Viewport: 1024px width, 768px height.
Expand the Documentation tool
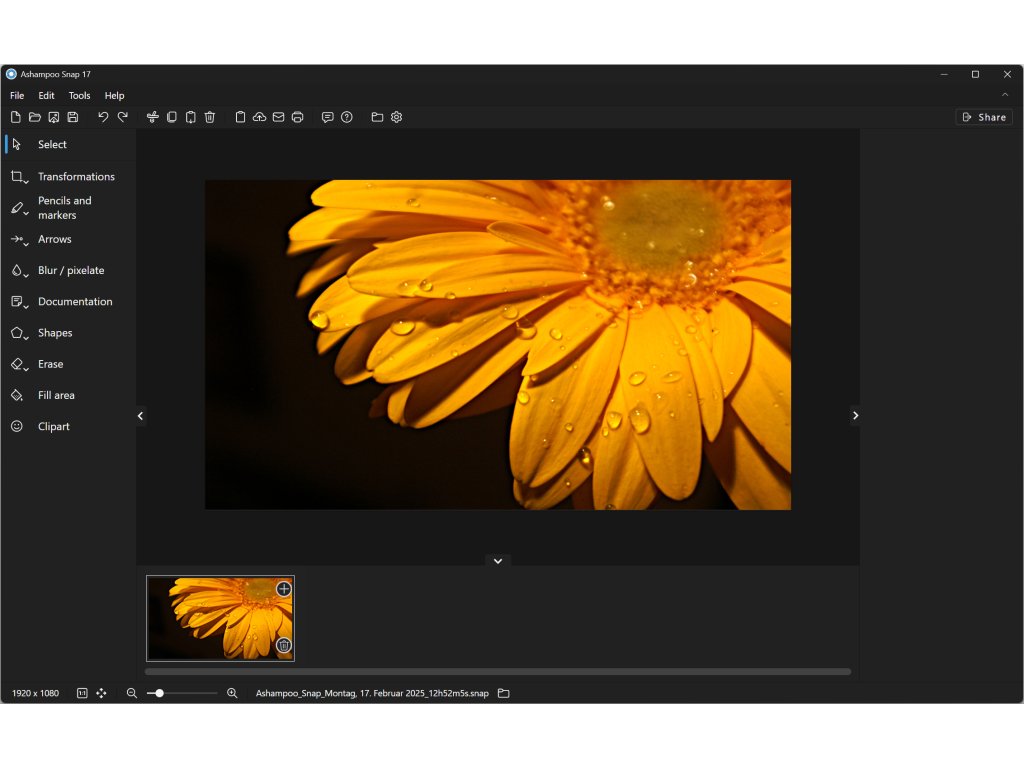[69, 302]
